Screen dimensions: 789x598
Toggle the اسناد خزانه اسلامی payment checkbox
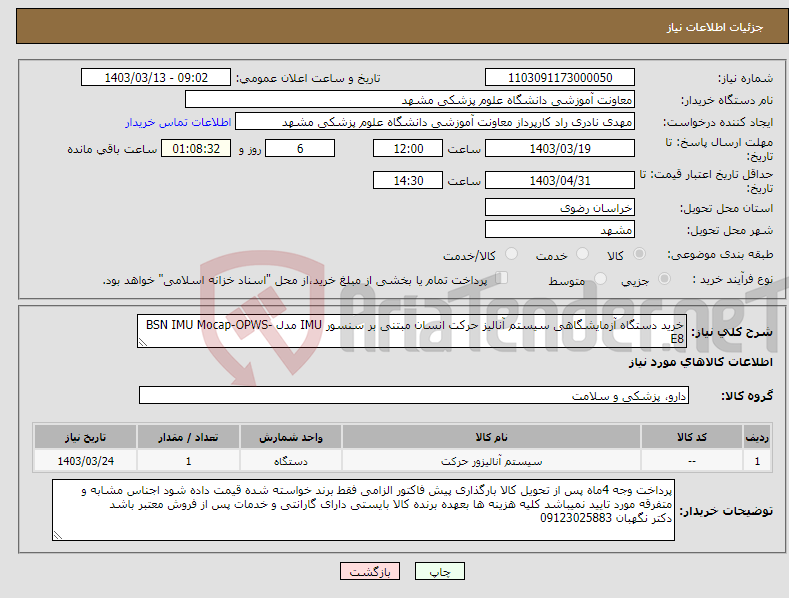(x=502, y=278)
